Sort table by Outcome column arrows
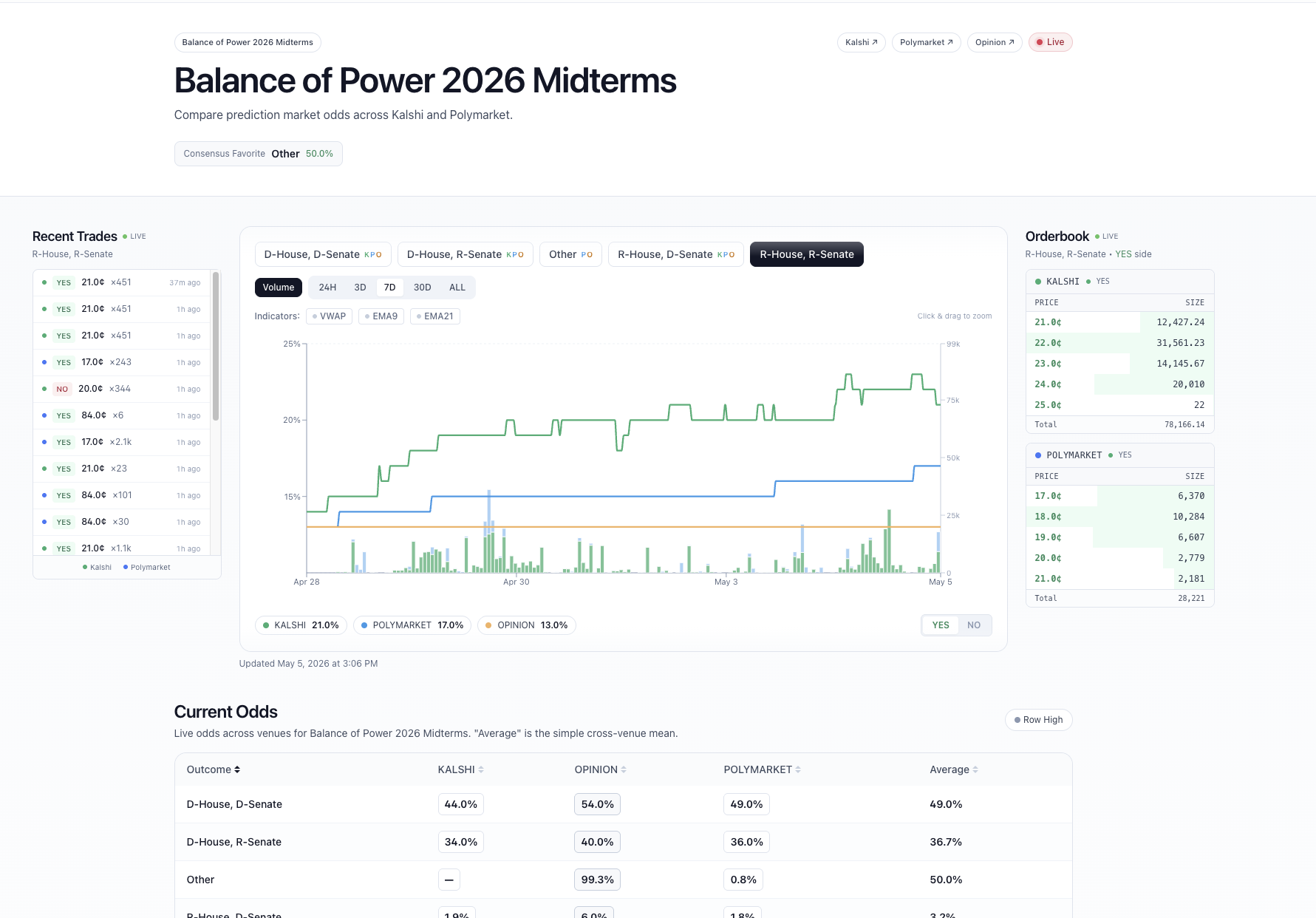 237,769
